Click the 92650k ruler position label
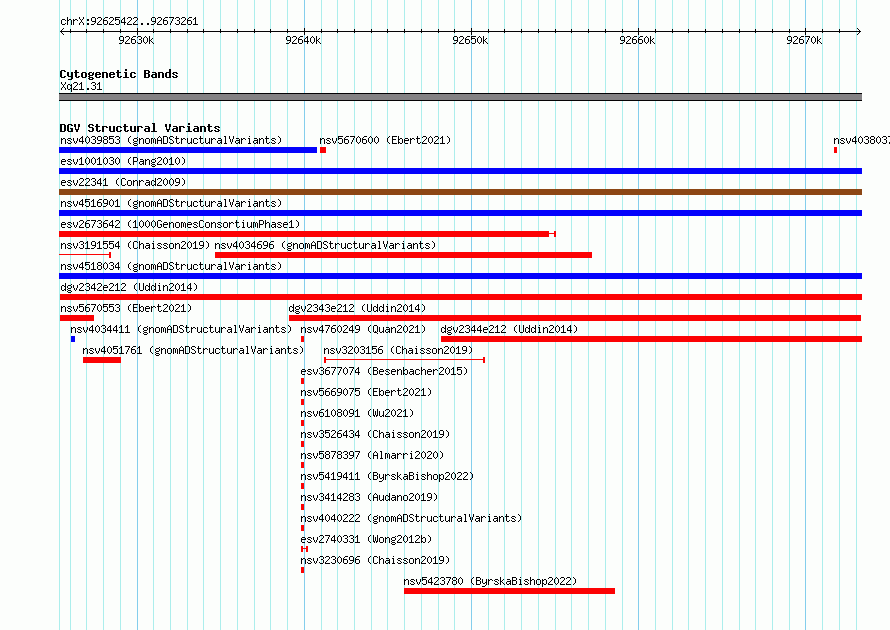The height and width of the screenshot is (630, 890). 470,40
